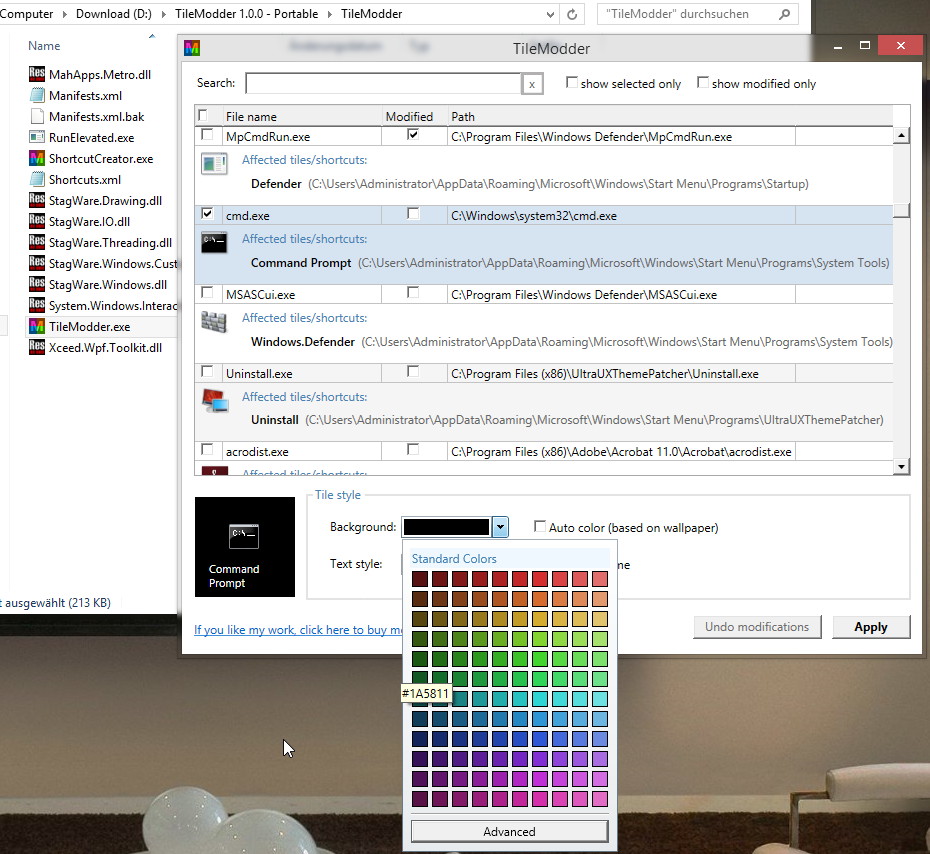
Task: Uncheck the cmd.exe row selection checkbox
Action: pos(207,214)
